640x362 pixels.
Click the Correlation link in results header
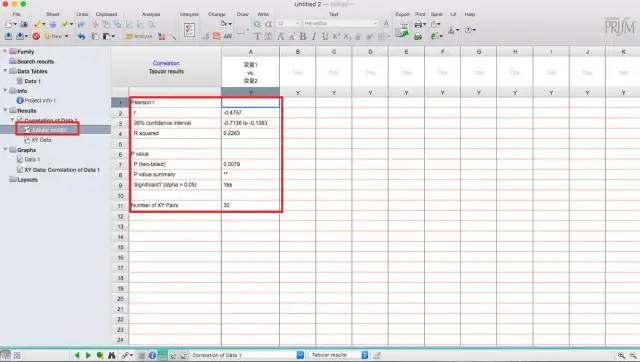click(x=166, y=63)
